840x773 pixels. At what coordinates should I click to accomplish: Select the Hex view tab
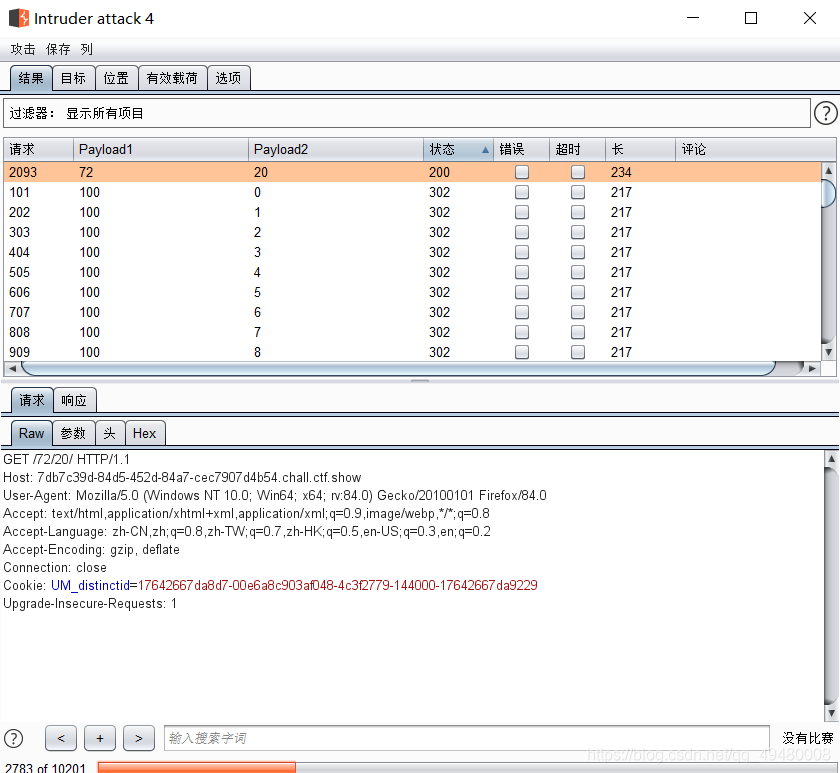pyautogui.click(x=145, y=433)
